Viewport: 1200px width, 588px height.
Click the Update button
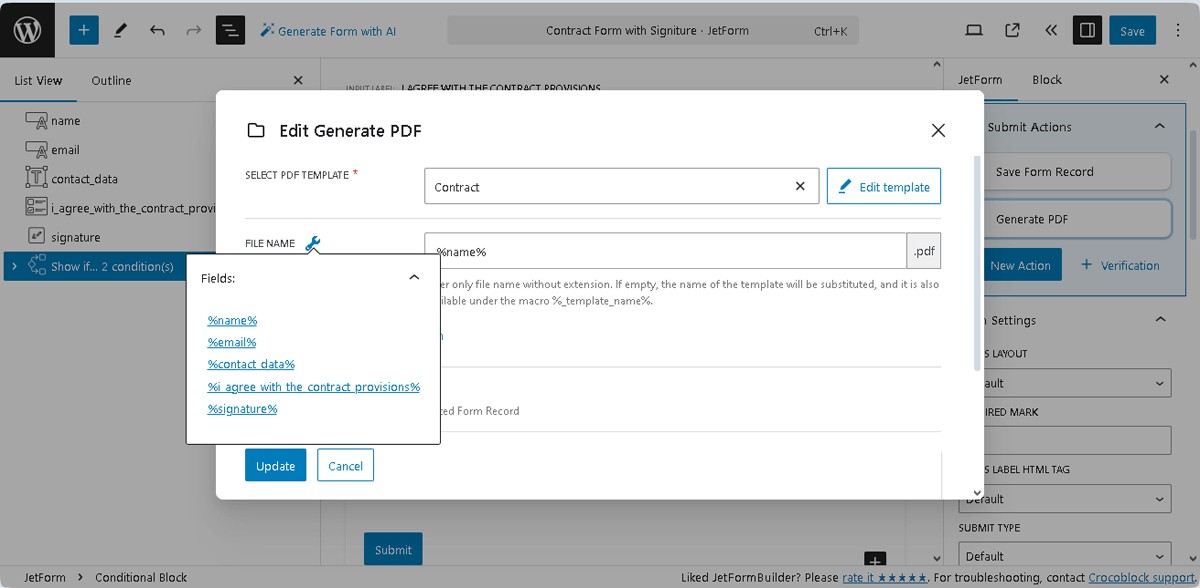point(275,464)
